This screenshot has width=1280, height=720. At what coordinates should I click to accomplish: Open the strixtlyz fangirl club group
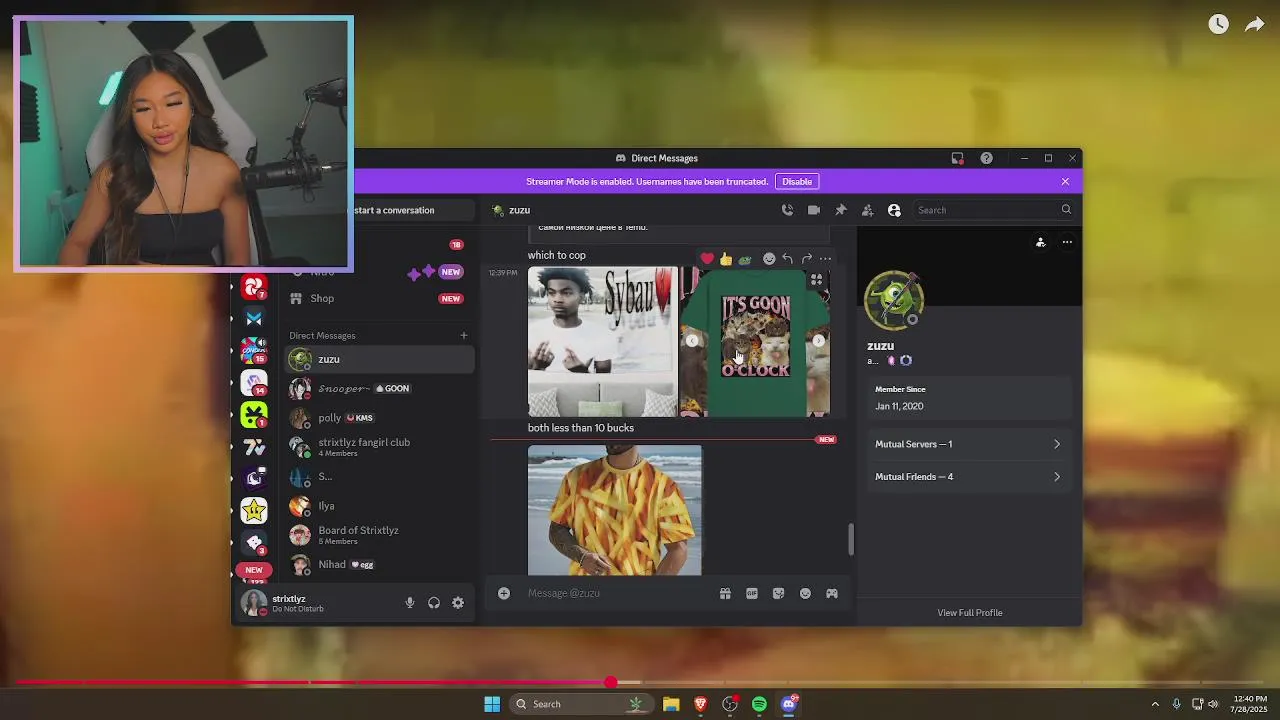pos(378,447)
